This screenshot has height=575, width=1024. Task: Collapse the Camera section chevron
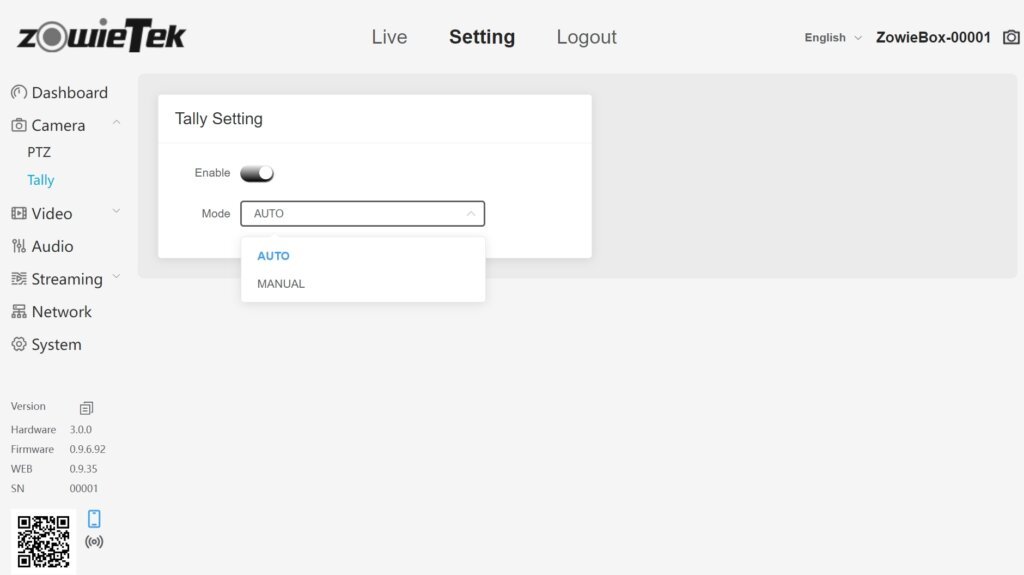click(x=116, y=123)
